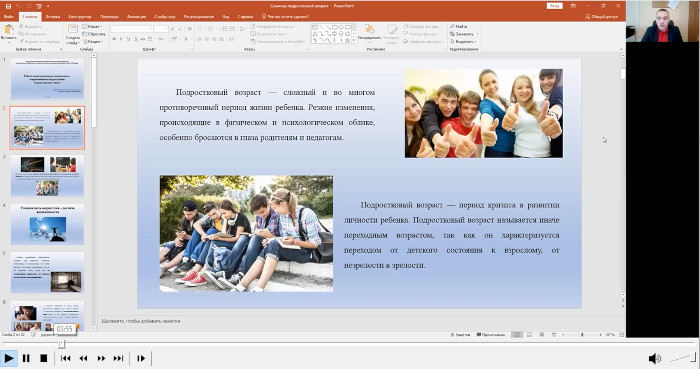
Task: Switch to the Переходы tab
Action: [x=109, y=17]
